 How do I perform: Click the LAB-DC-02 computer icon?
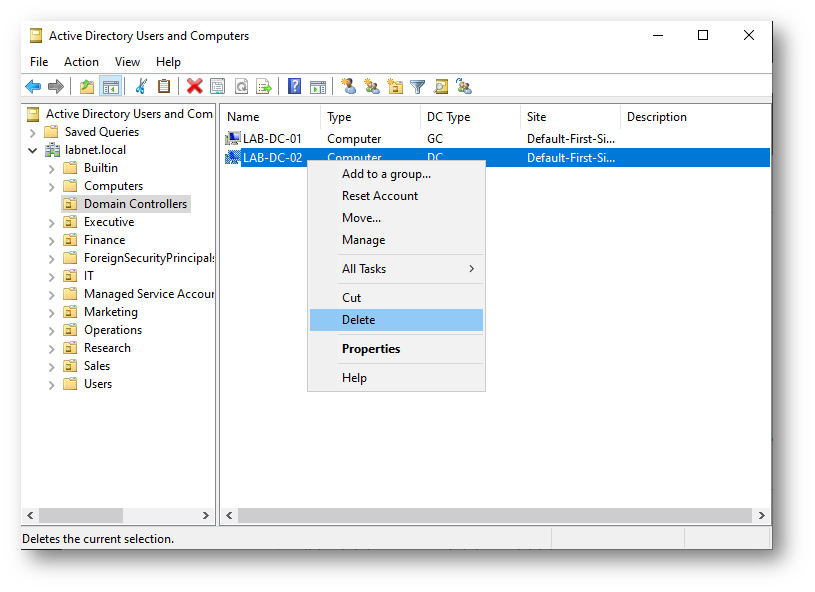pyautogui.click(x=232, y=157)
